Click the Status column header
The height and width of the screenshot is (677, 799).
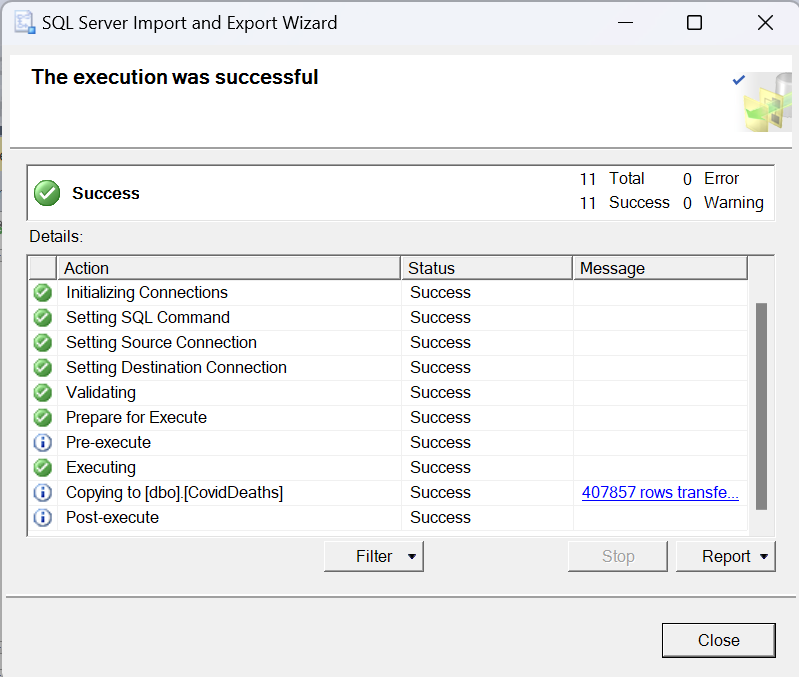tap(487, 268)
